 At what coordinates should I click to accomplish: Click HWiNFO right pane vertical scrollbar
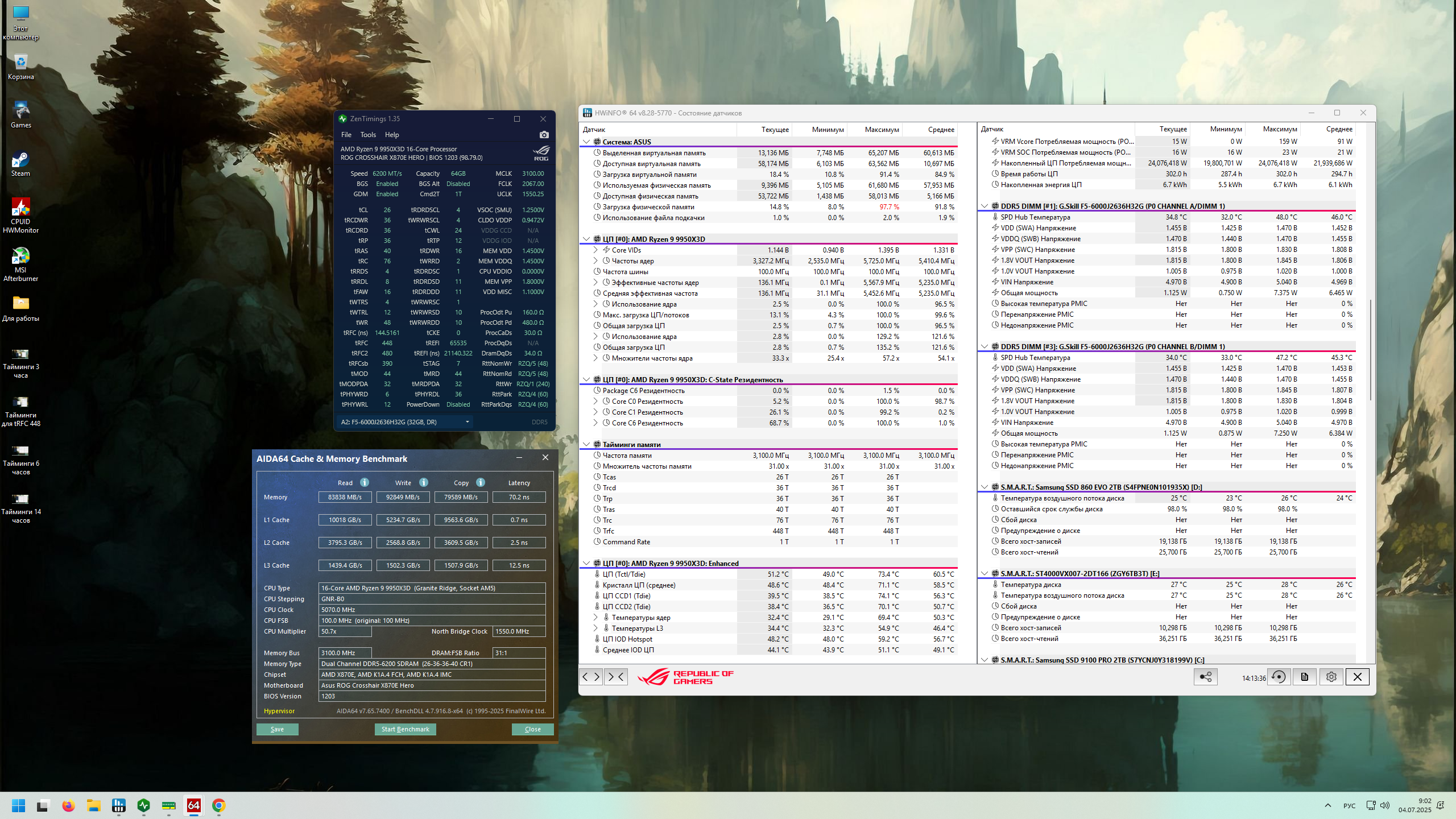pos(1371,349)
